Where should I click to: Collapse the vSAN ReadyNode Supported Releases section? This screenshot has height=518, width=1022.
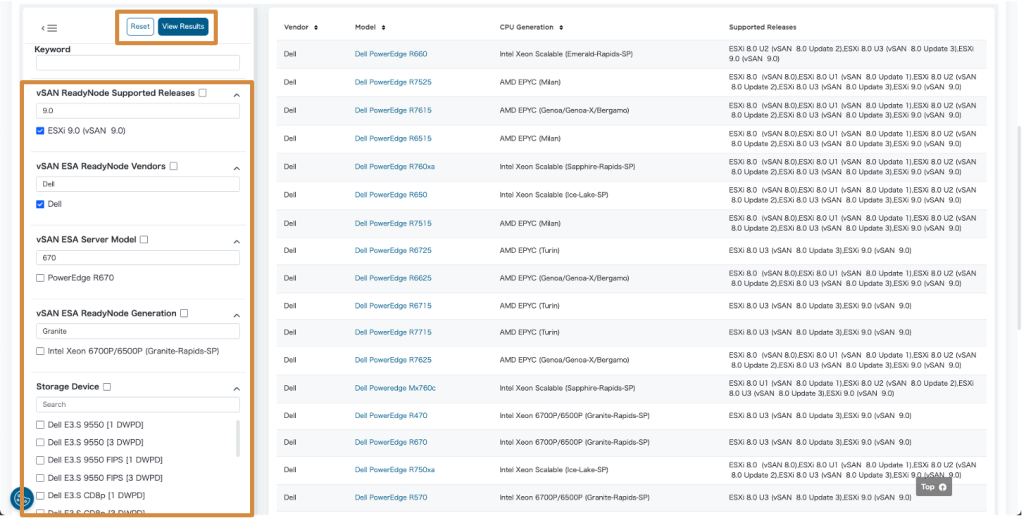click(237, 95)
